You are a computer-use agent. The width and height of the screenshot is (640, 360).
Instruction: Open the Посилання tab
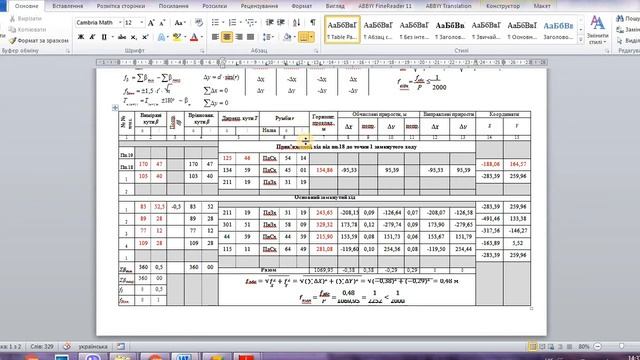(x=173, y=6)
